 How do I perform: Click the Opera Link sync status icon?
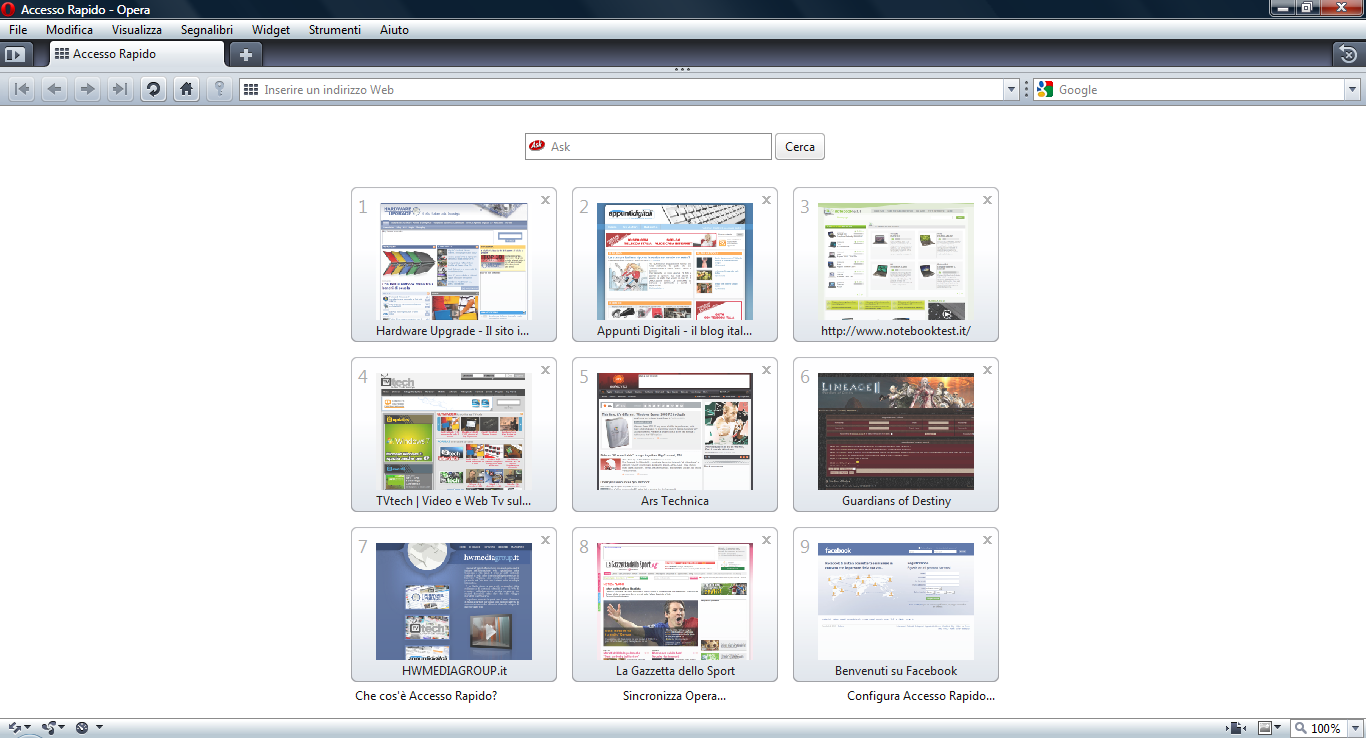(x=14, y=728)
